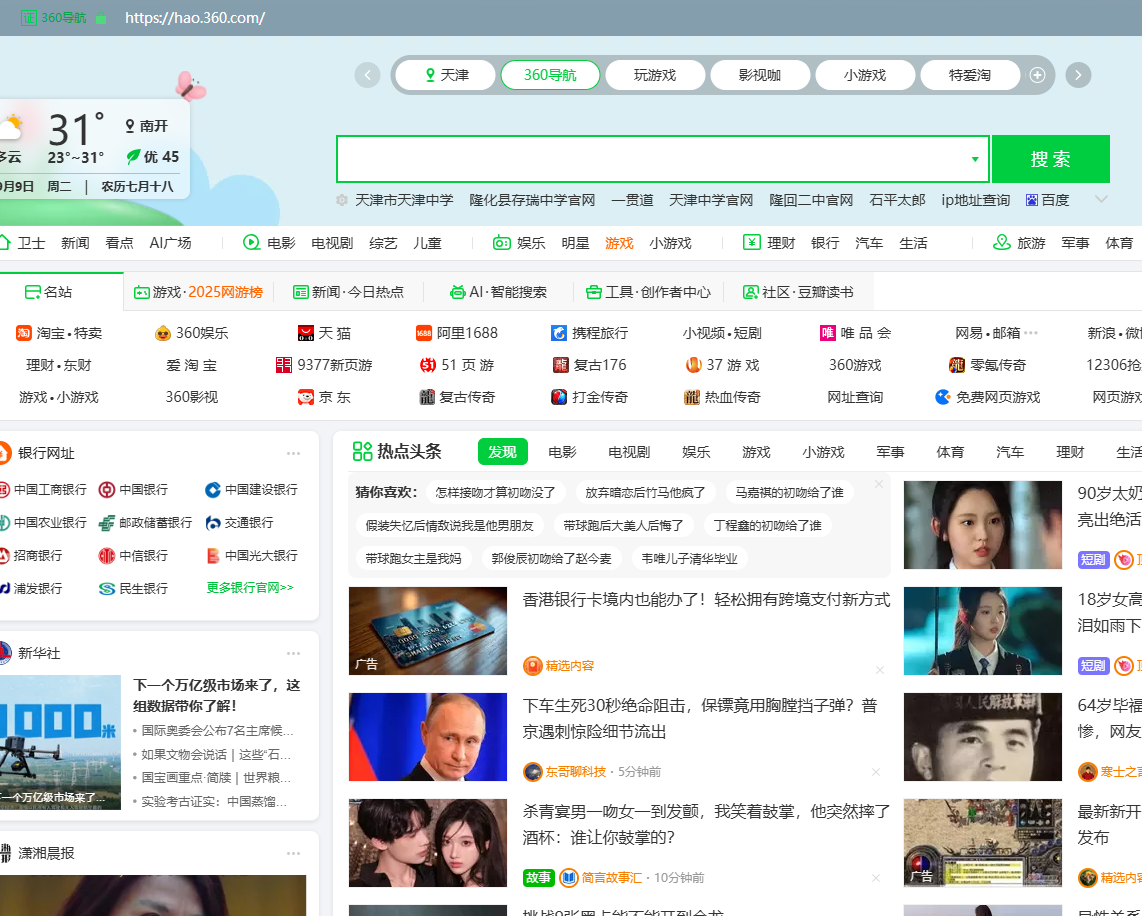Click the 中国银行 bank logo
1142x916 pixels.
[x=106, y=490]
